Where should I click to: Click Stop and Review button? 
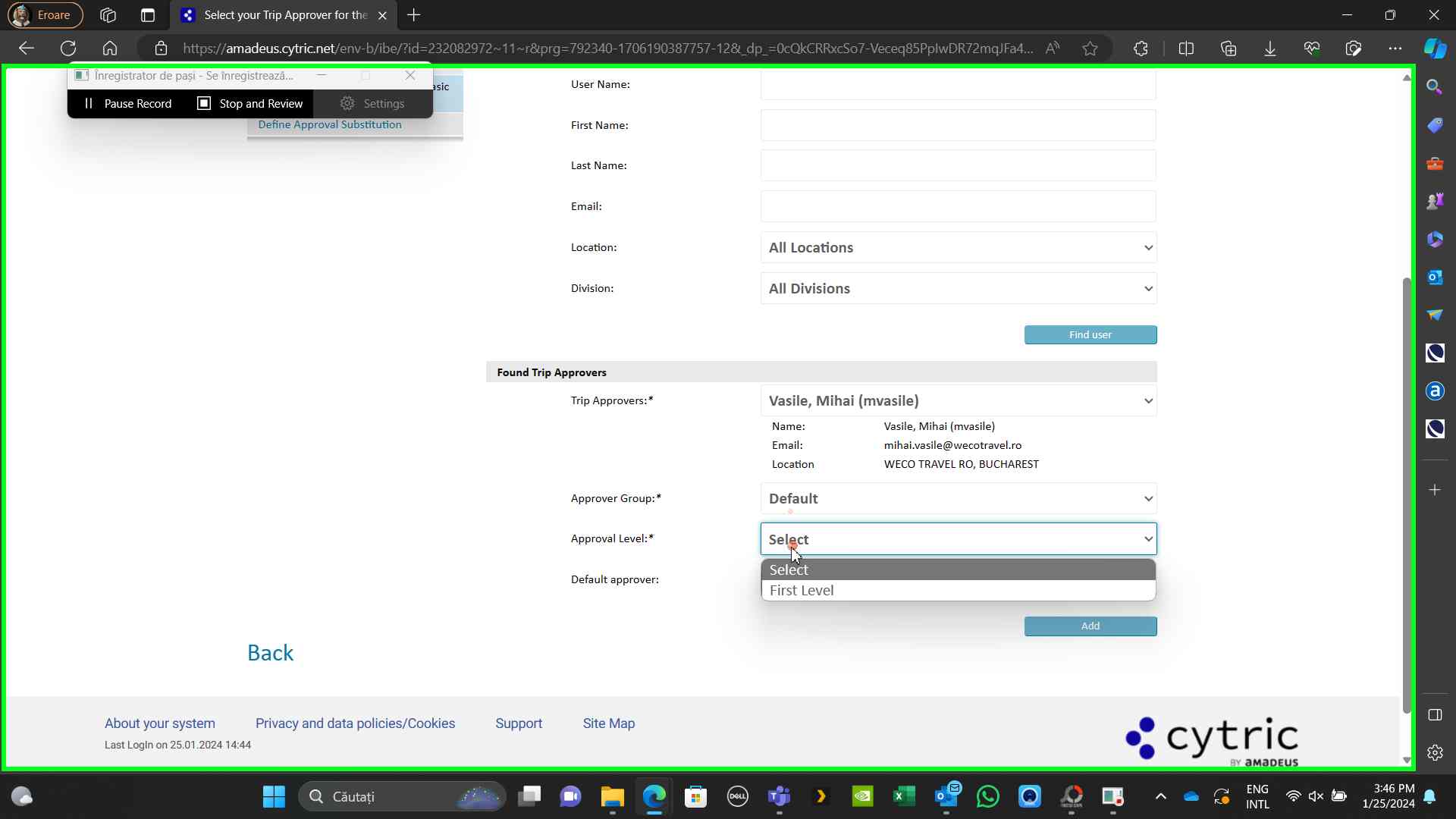[250, 104]
